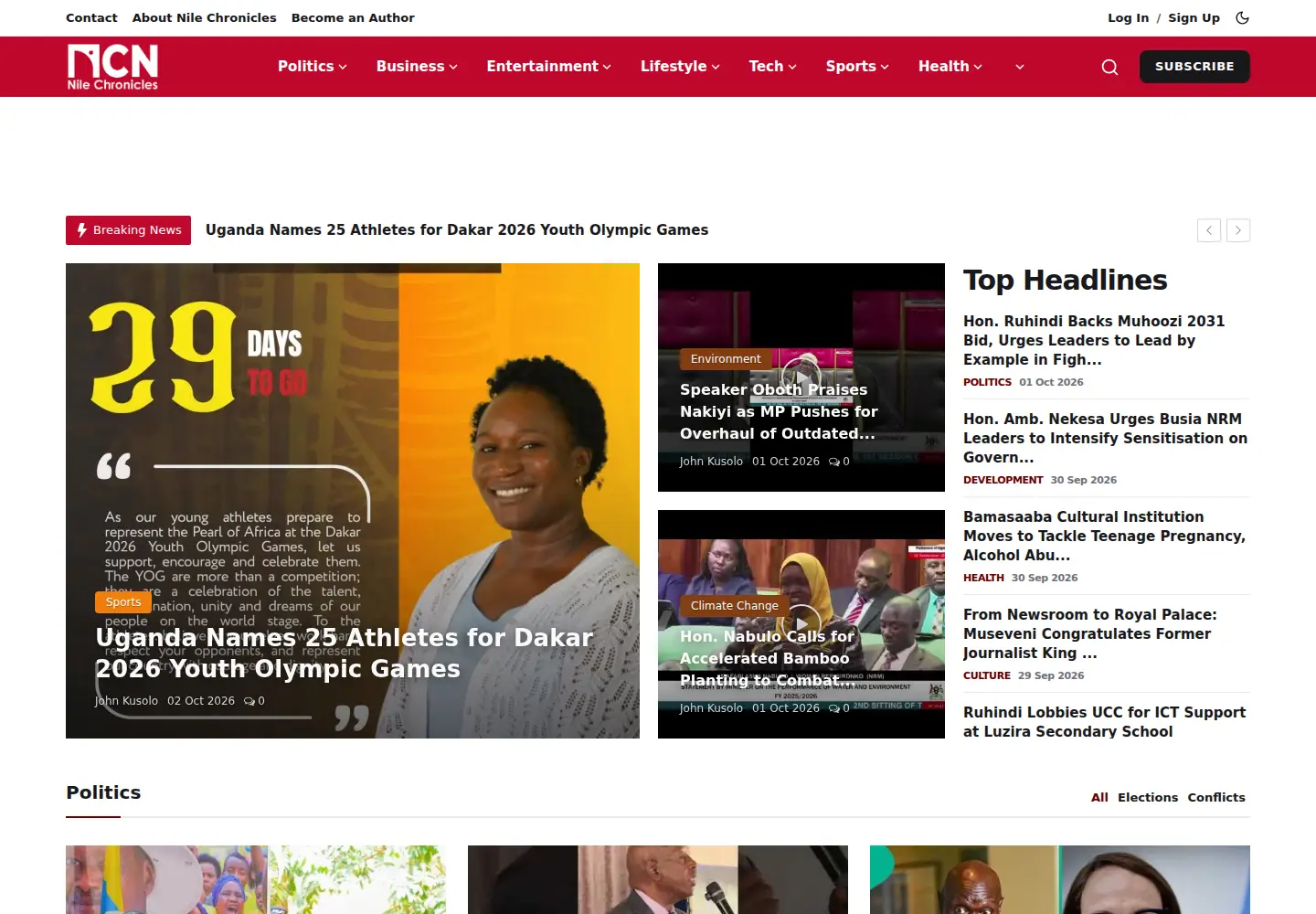Click the Breaking News badge

(129, 230)
